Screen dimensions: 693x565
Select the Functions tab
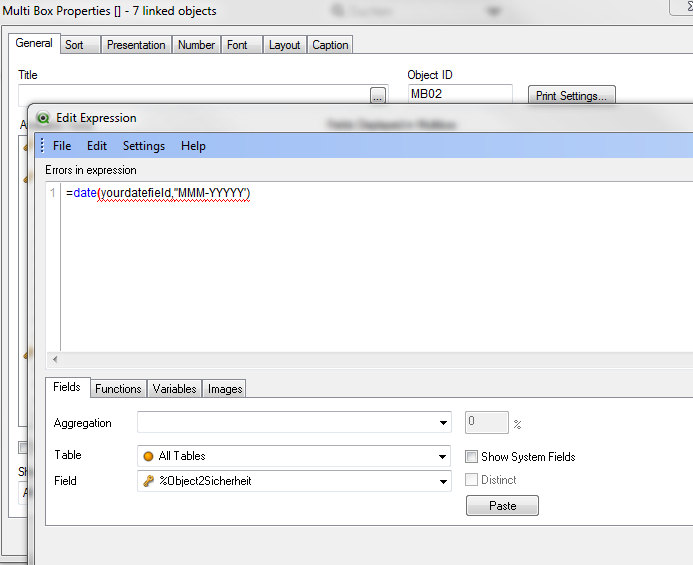coord(118,389)
